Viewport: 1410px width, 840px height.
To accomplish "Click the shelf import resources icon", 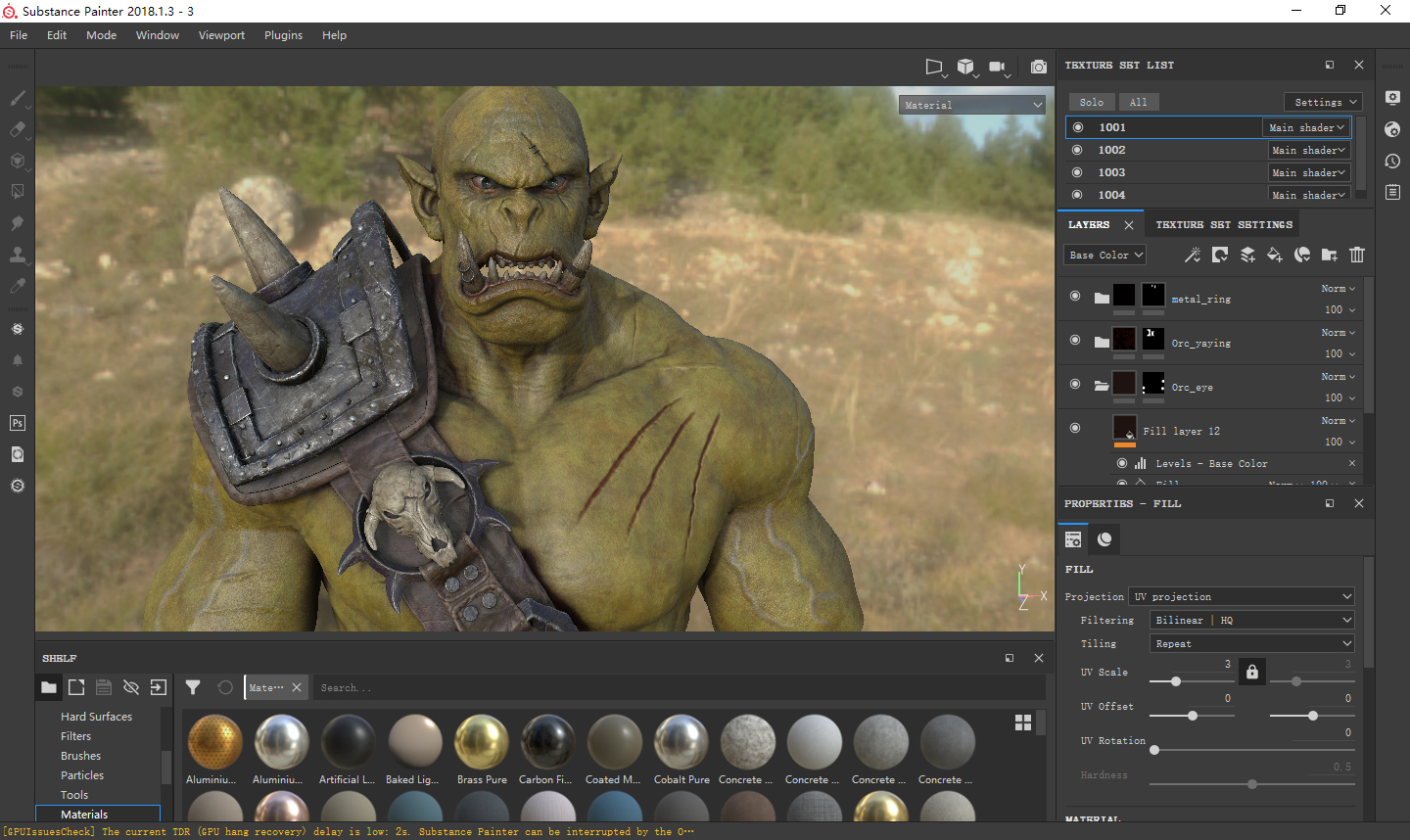I will point(159,687).
